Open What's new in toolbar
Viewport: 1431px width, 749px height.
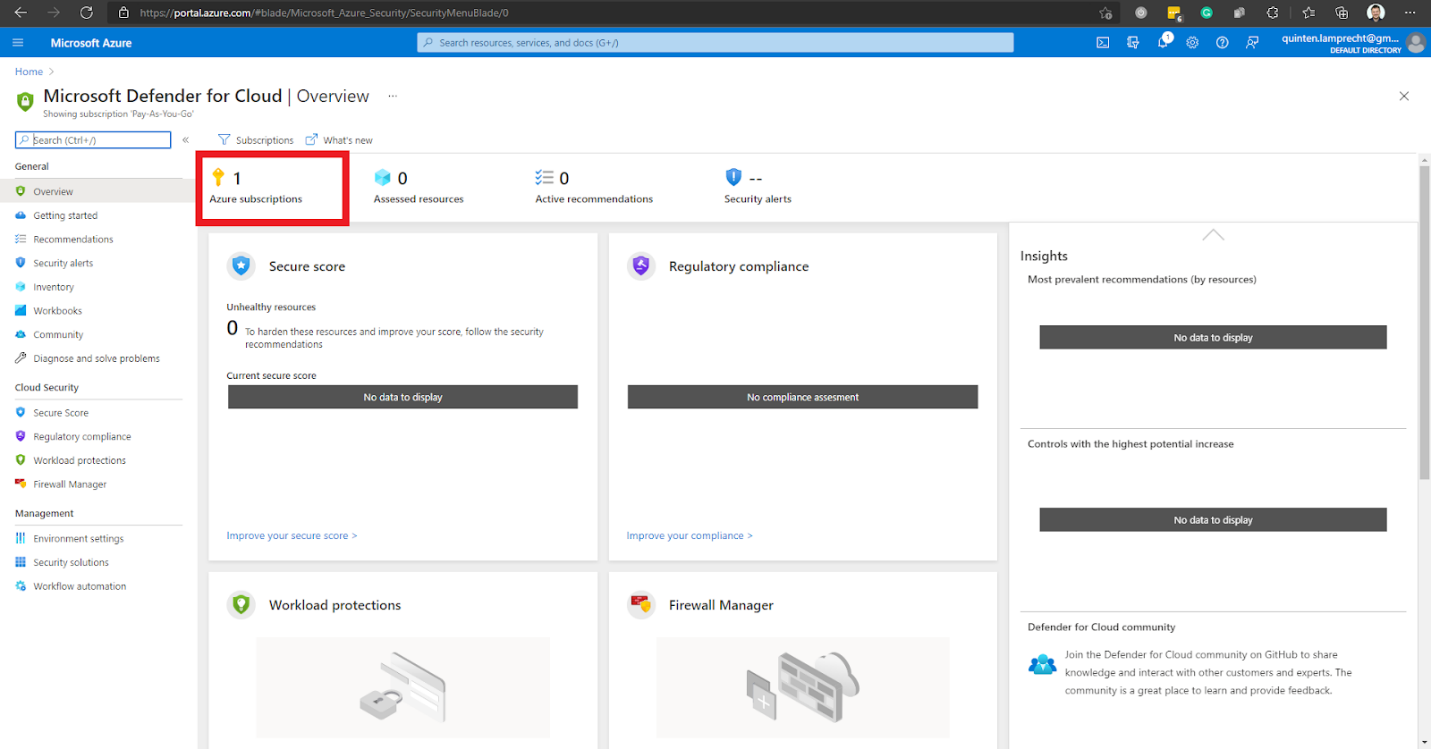point(339,140)
